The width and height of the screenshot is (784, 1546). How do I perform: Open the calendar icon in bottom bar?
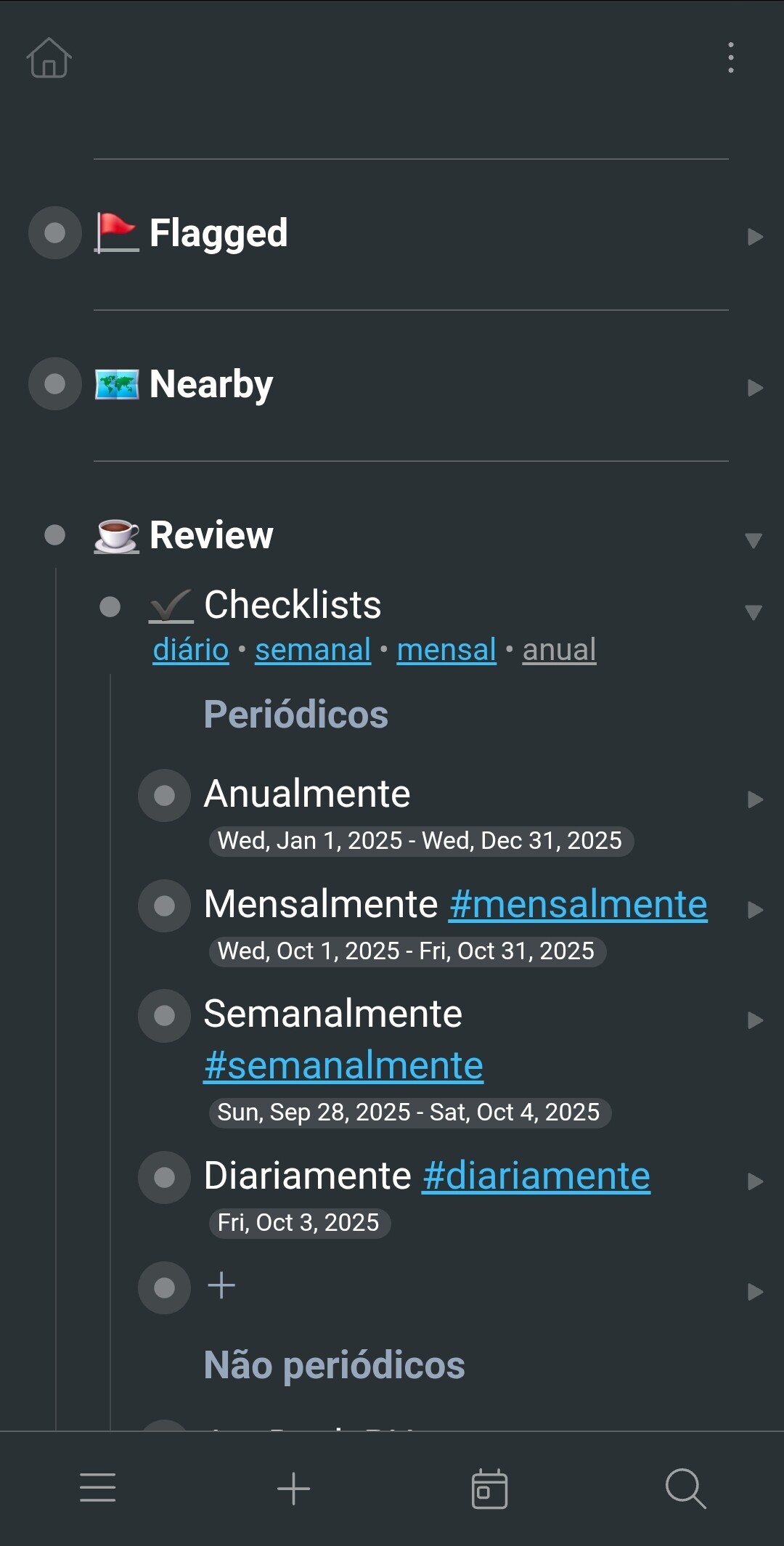point(489,1488)
